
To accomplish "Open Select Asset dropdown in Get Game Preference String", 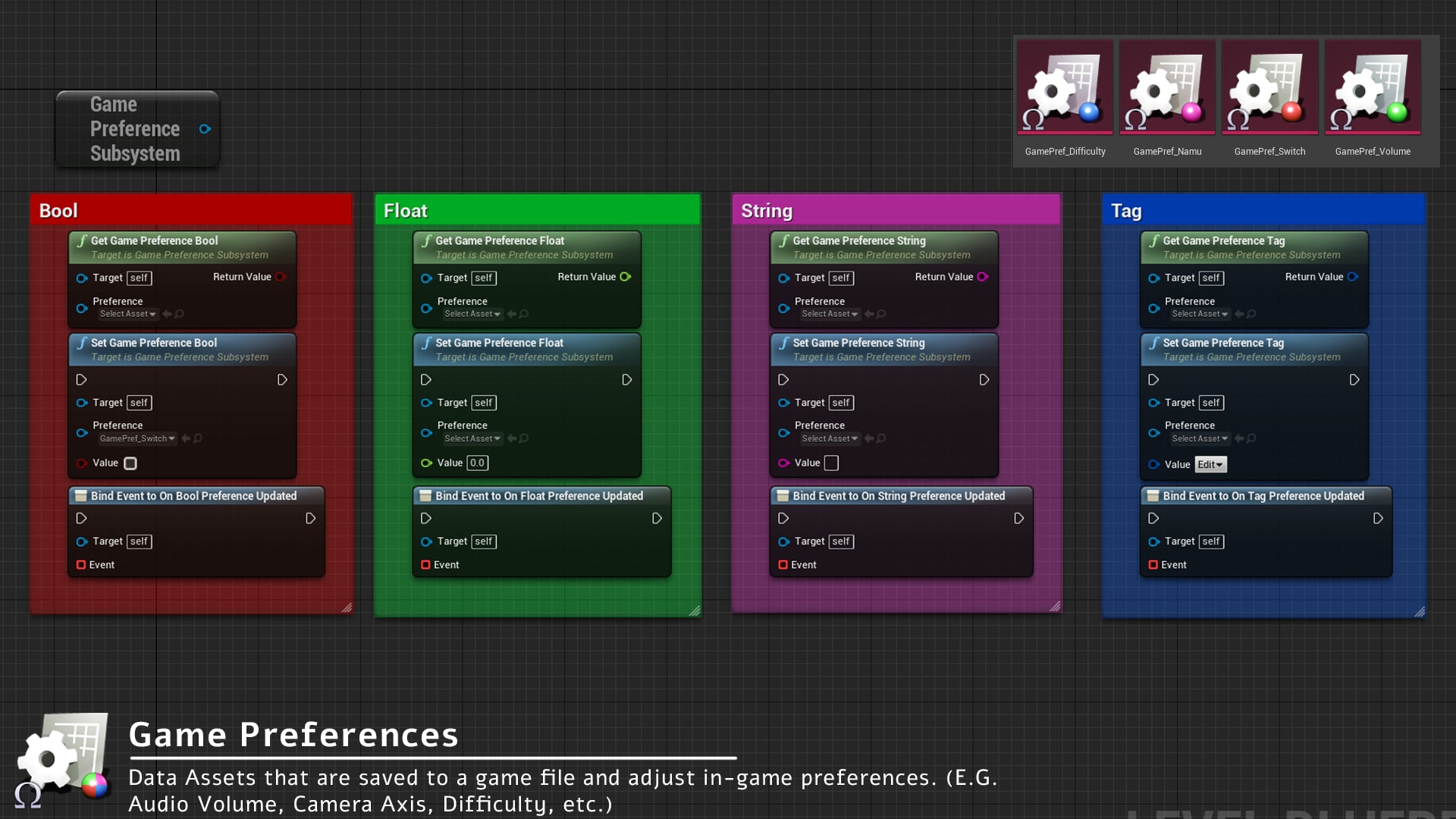I will [830, 314].
